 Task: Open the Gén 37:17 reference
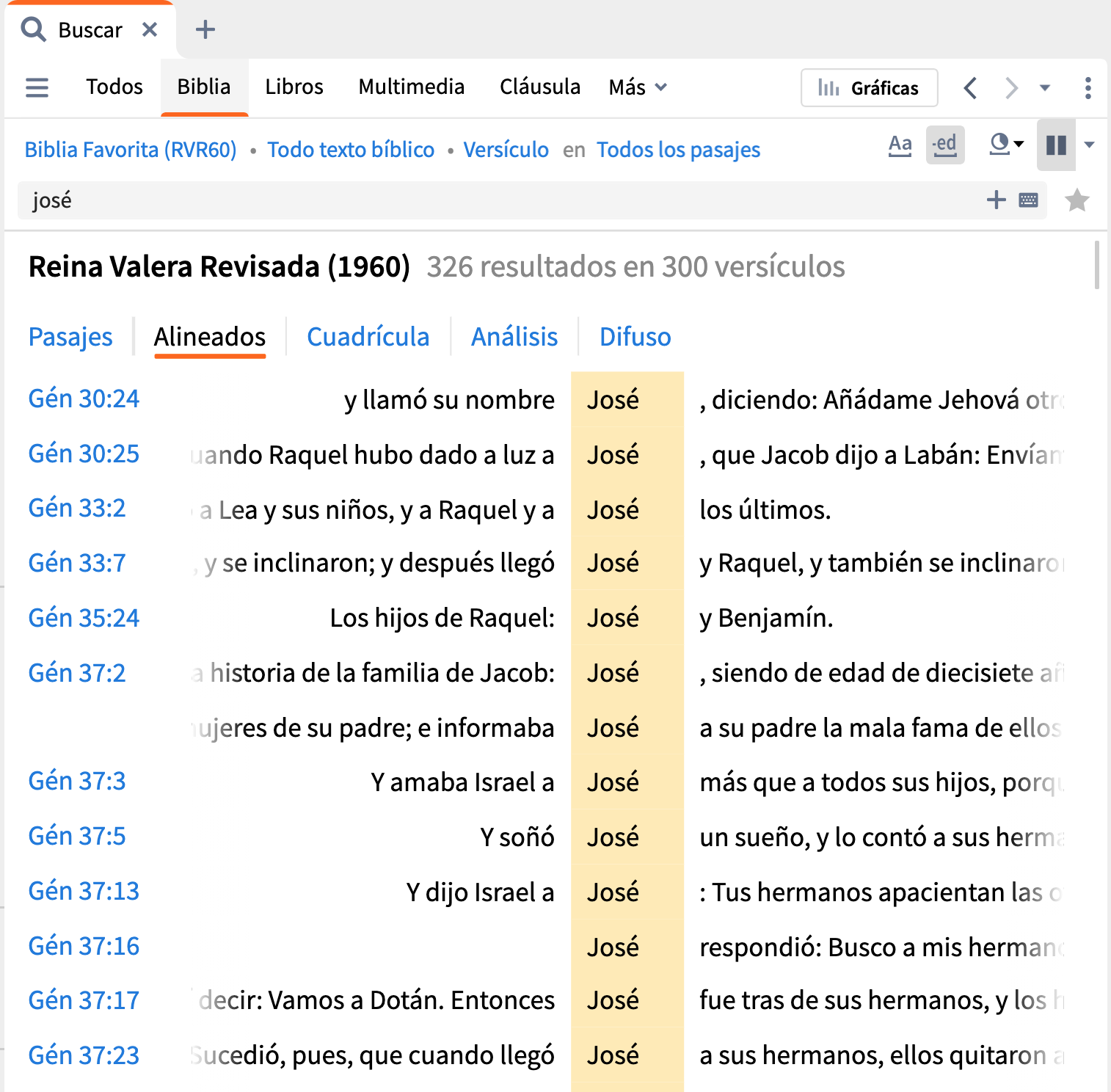pos(84,1000)
